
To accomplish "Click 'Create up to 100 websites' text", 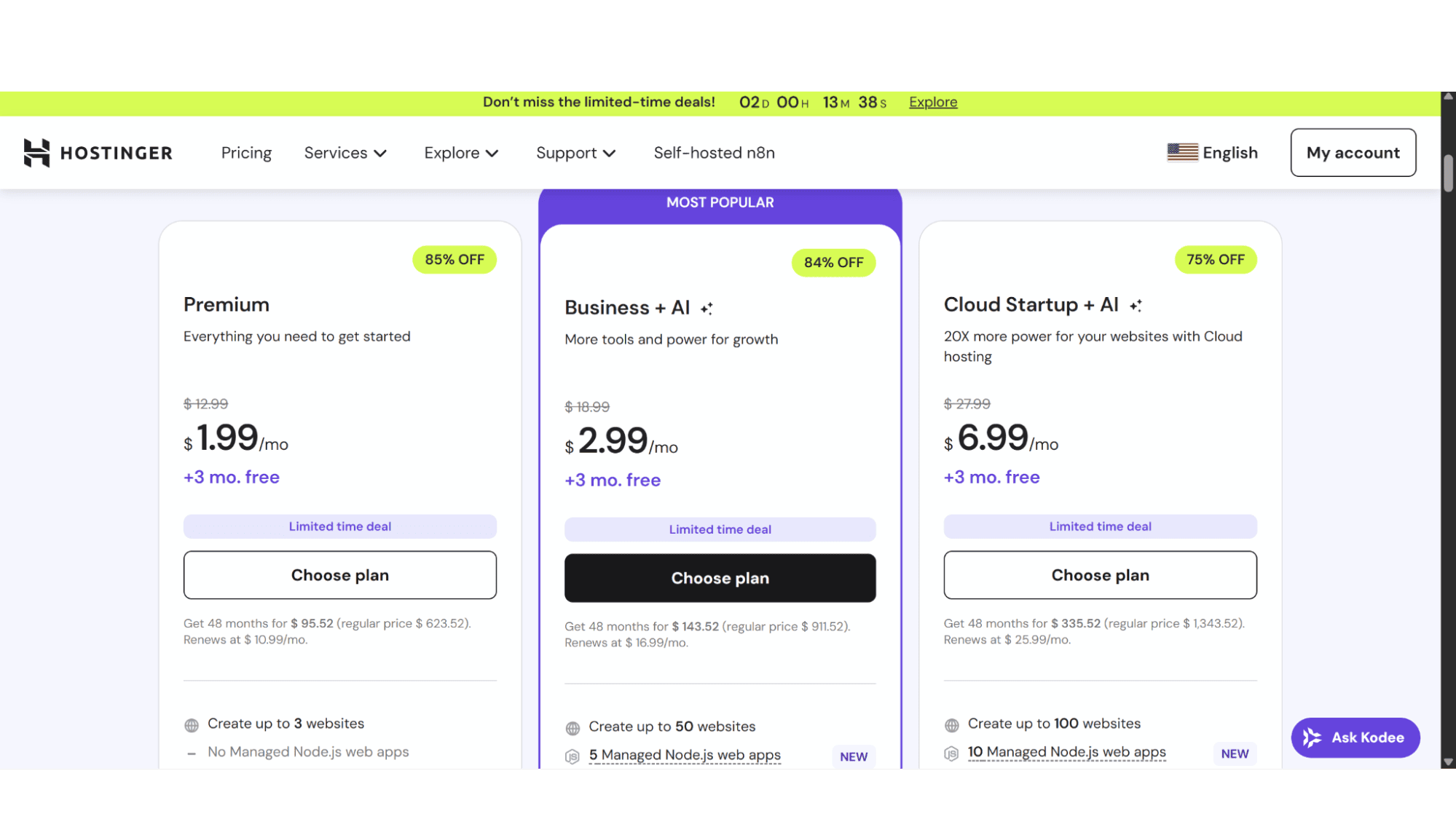I will (x=1054, y=724).
